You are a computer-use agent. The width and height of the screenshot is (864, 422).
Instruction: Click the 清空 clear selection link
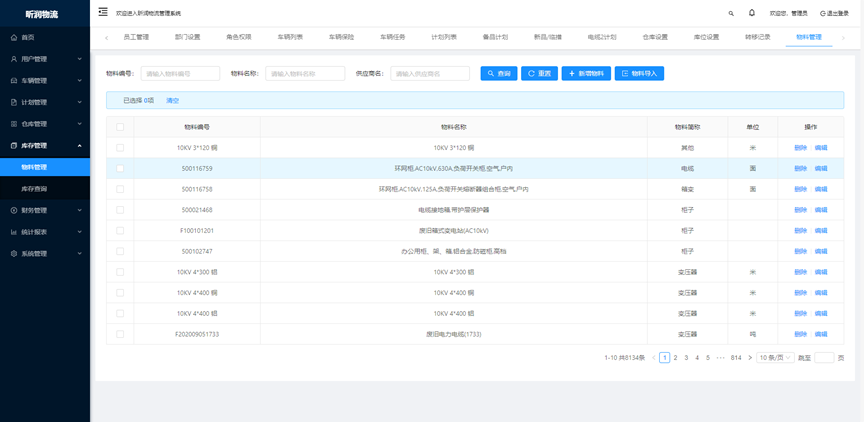[x=172, y=100]
